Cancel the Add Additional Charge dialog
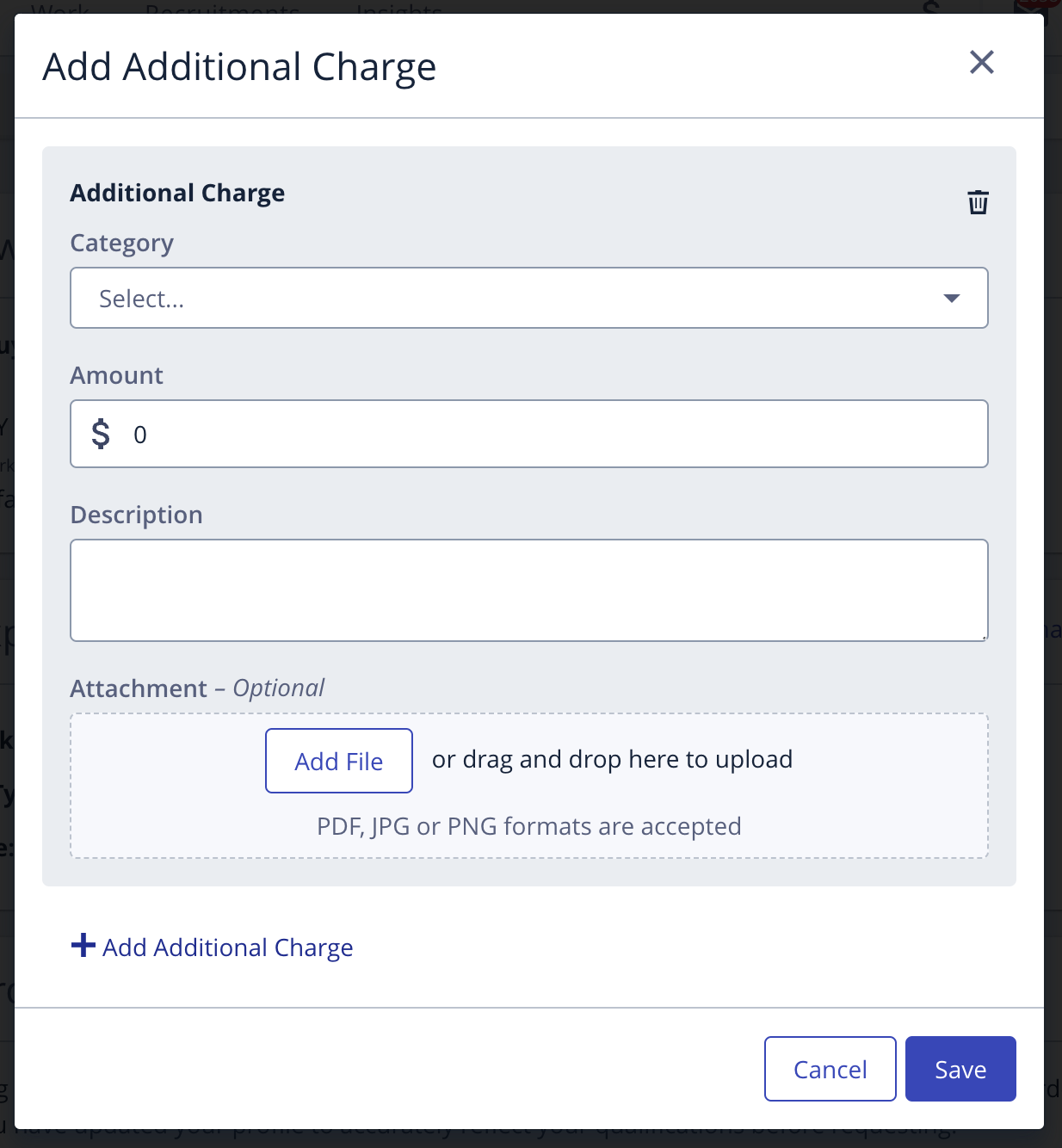 tap(829, 1068)
